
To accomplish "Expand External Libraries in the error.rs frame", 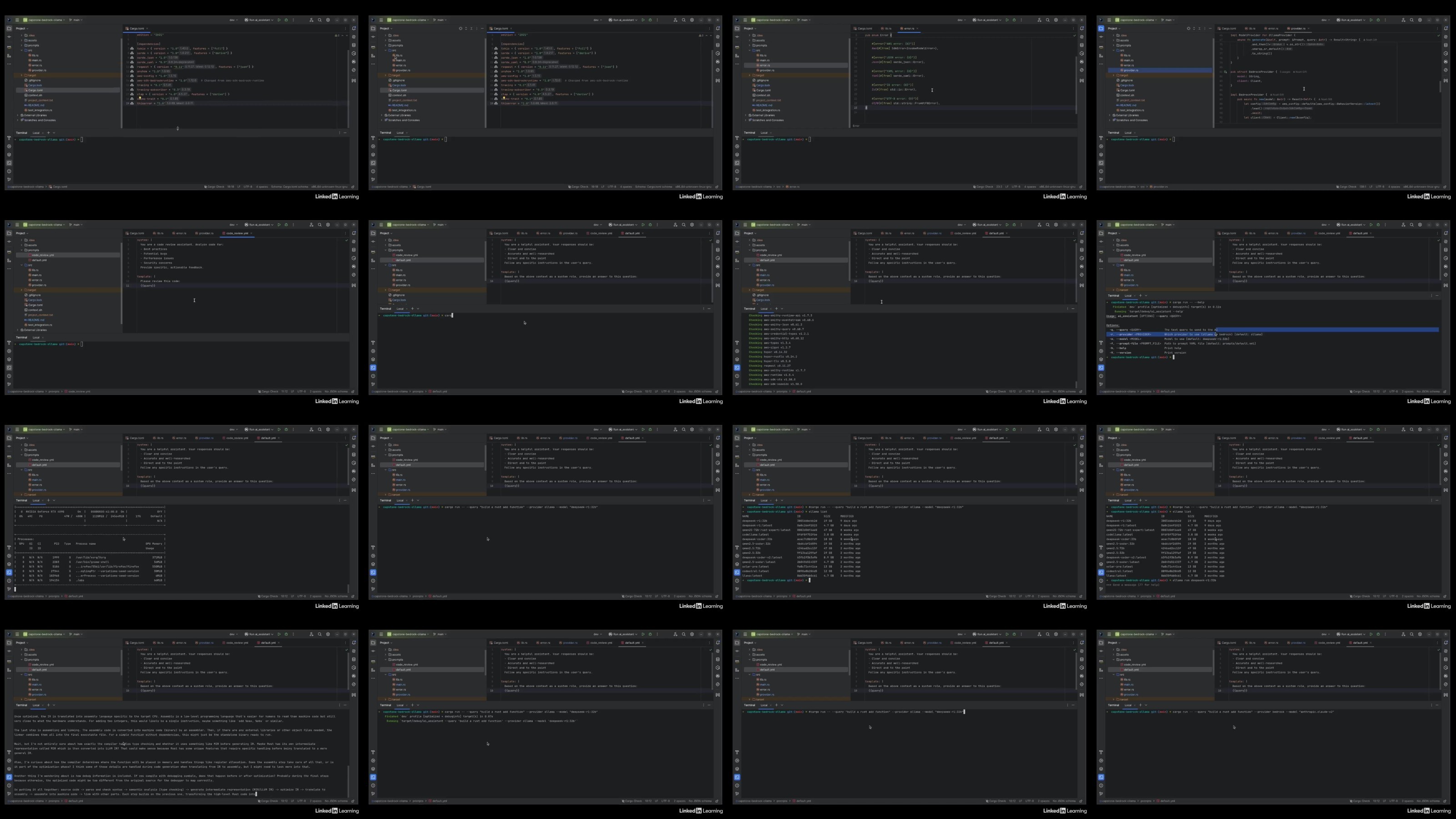I will 746,115.
